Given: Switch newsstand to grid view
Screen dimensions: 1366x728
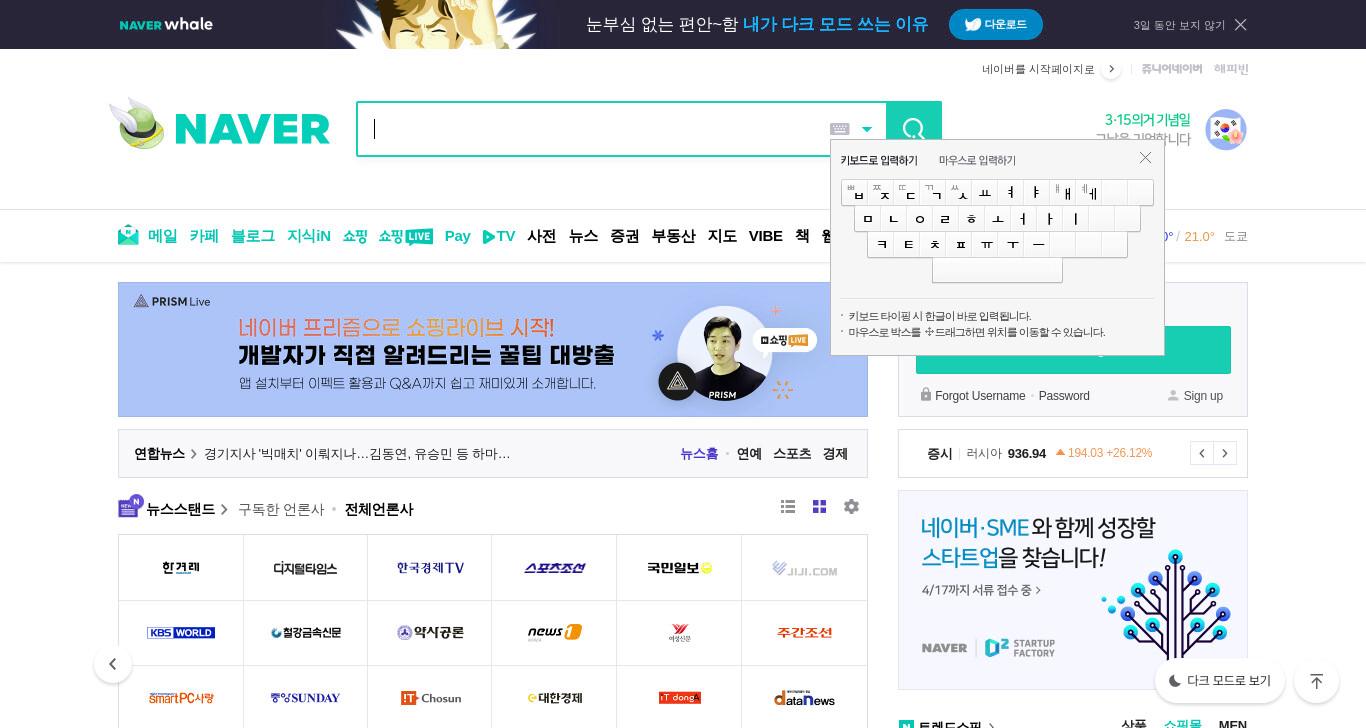Looking at the screenshot, I should tap(819, 507).
